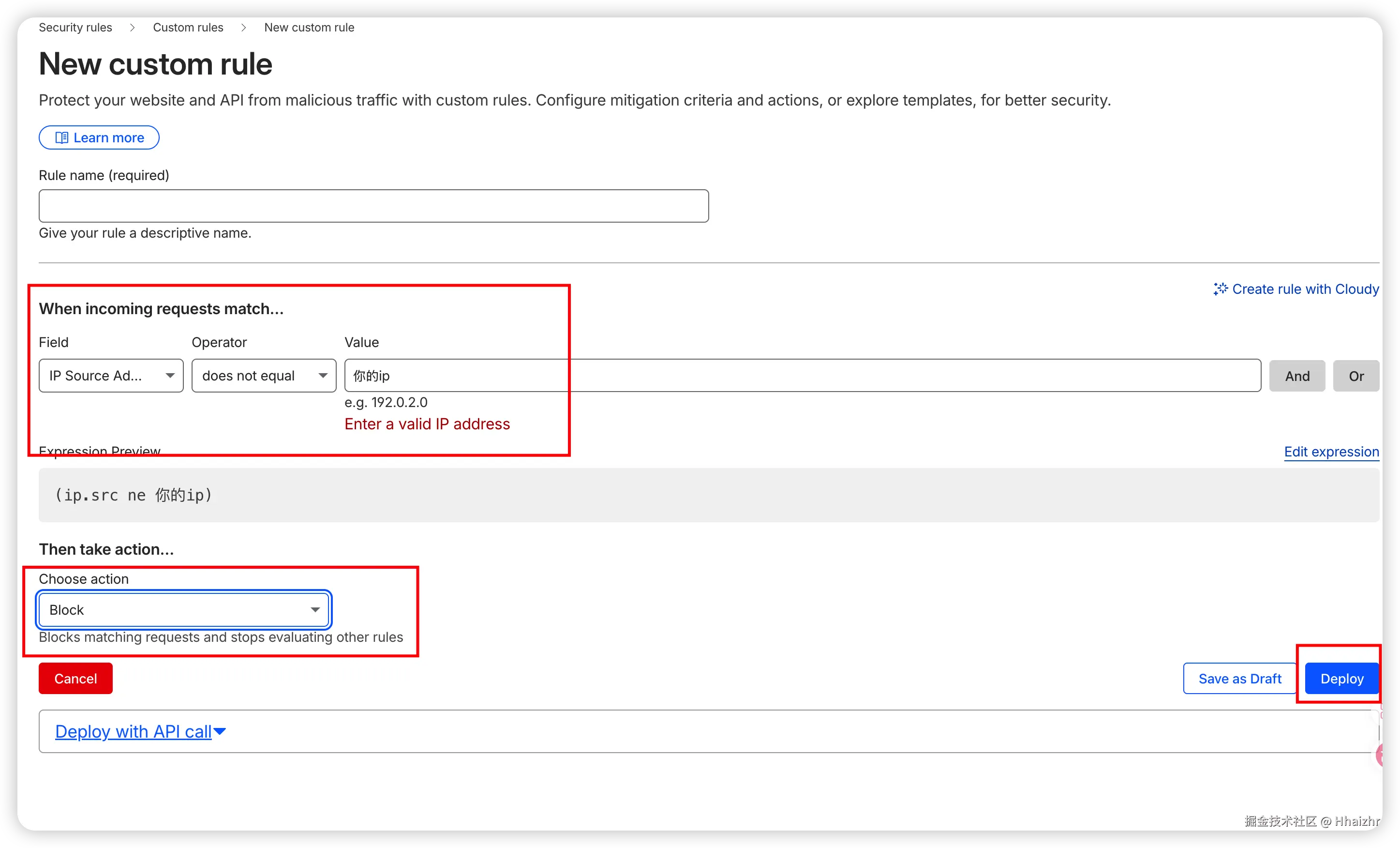Open the Edit expression link
The width and height of the screenshot is (1400, 848).
tap(1331, 451)
